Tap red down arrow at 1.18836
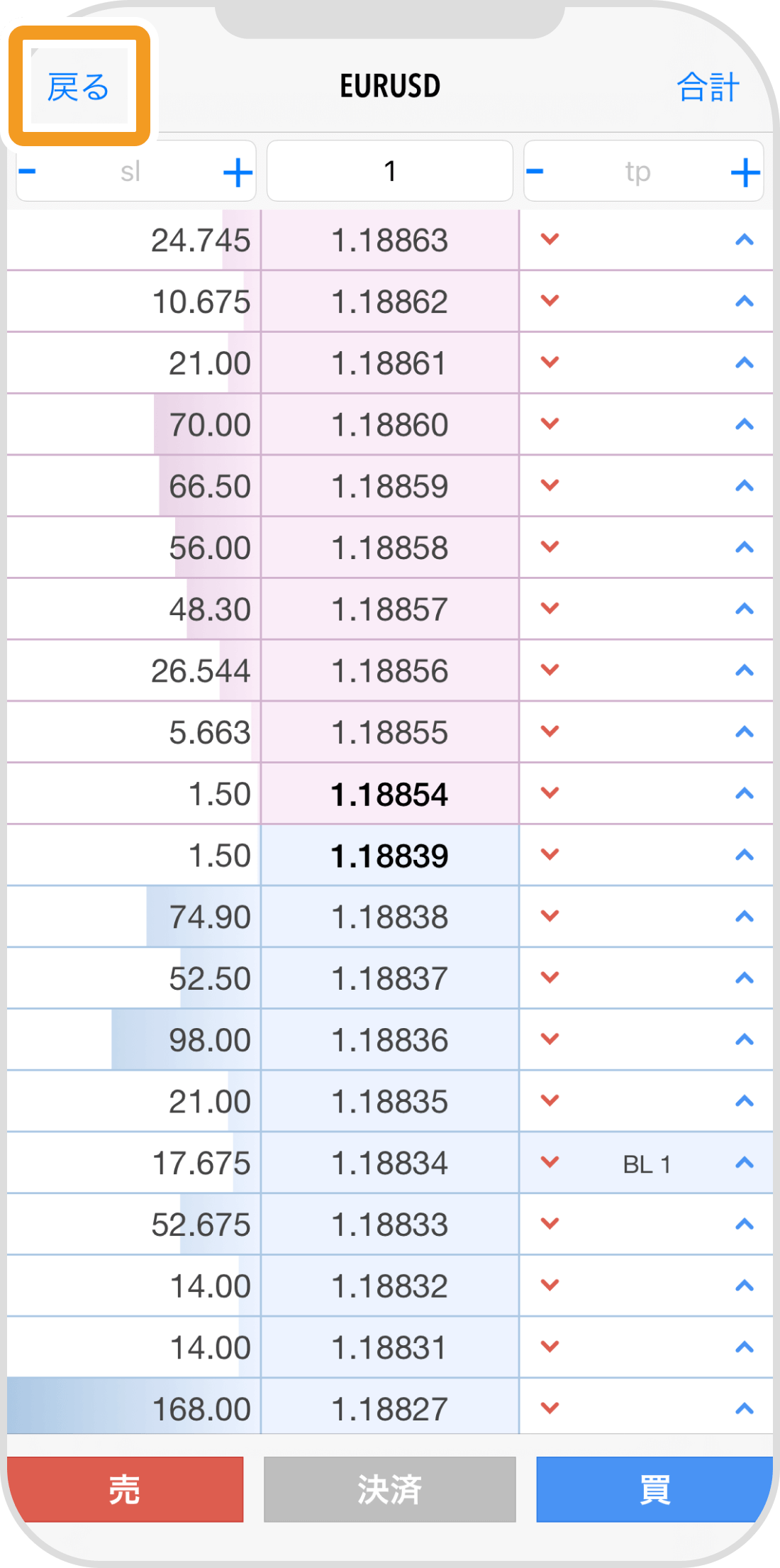780x1568 pixels. [550, 1039]
